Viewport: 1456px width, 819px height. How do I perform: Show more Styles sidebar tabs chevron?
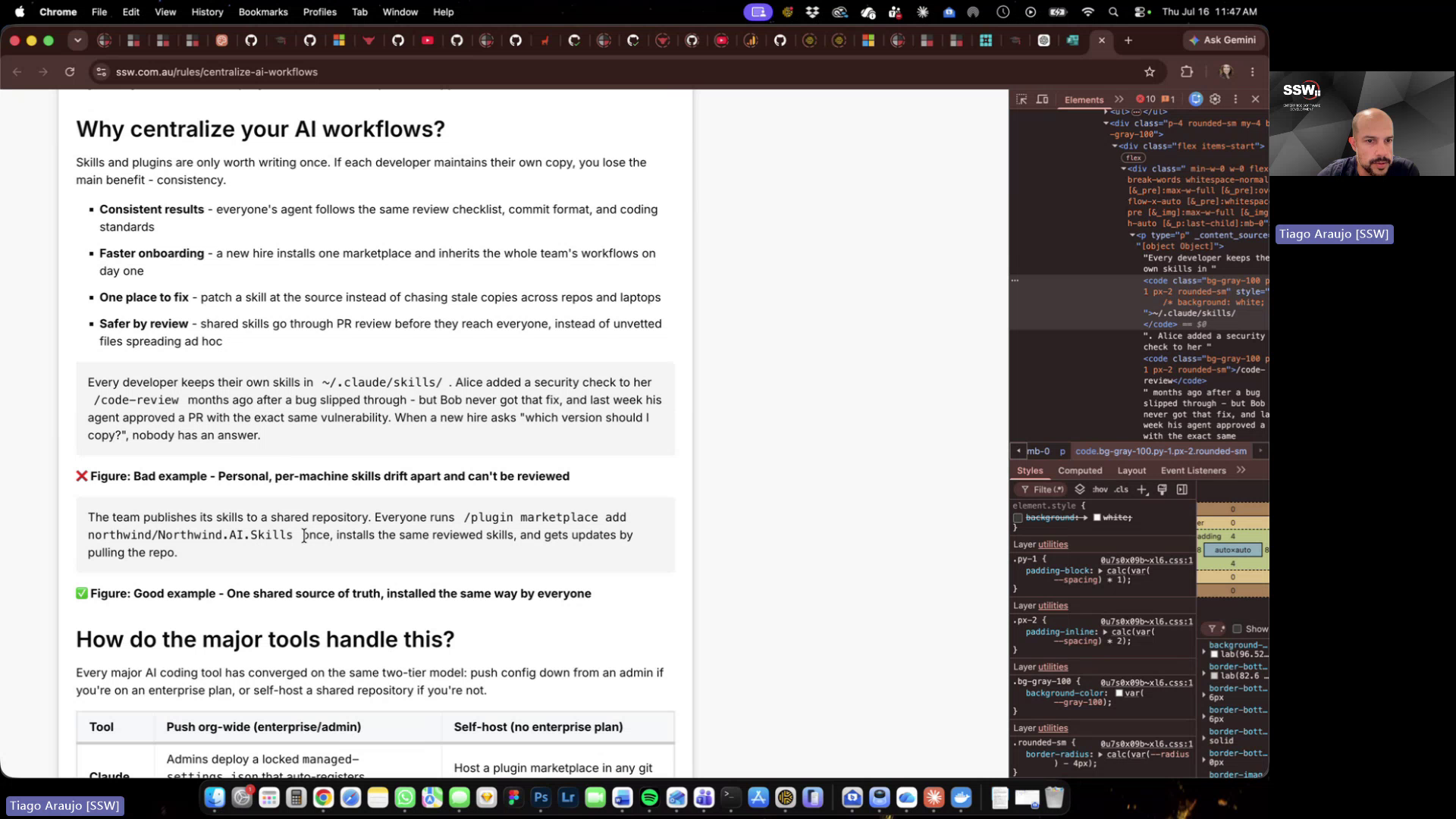click(x=1241, y=470)
